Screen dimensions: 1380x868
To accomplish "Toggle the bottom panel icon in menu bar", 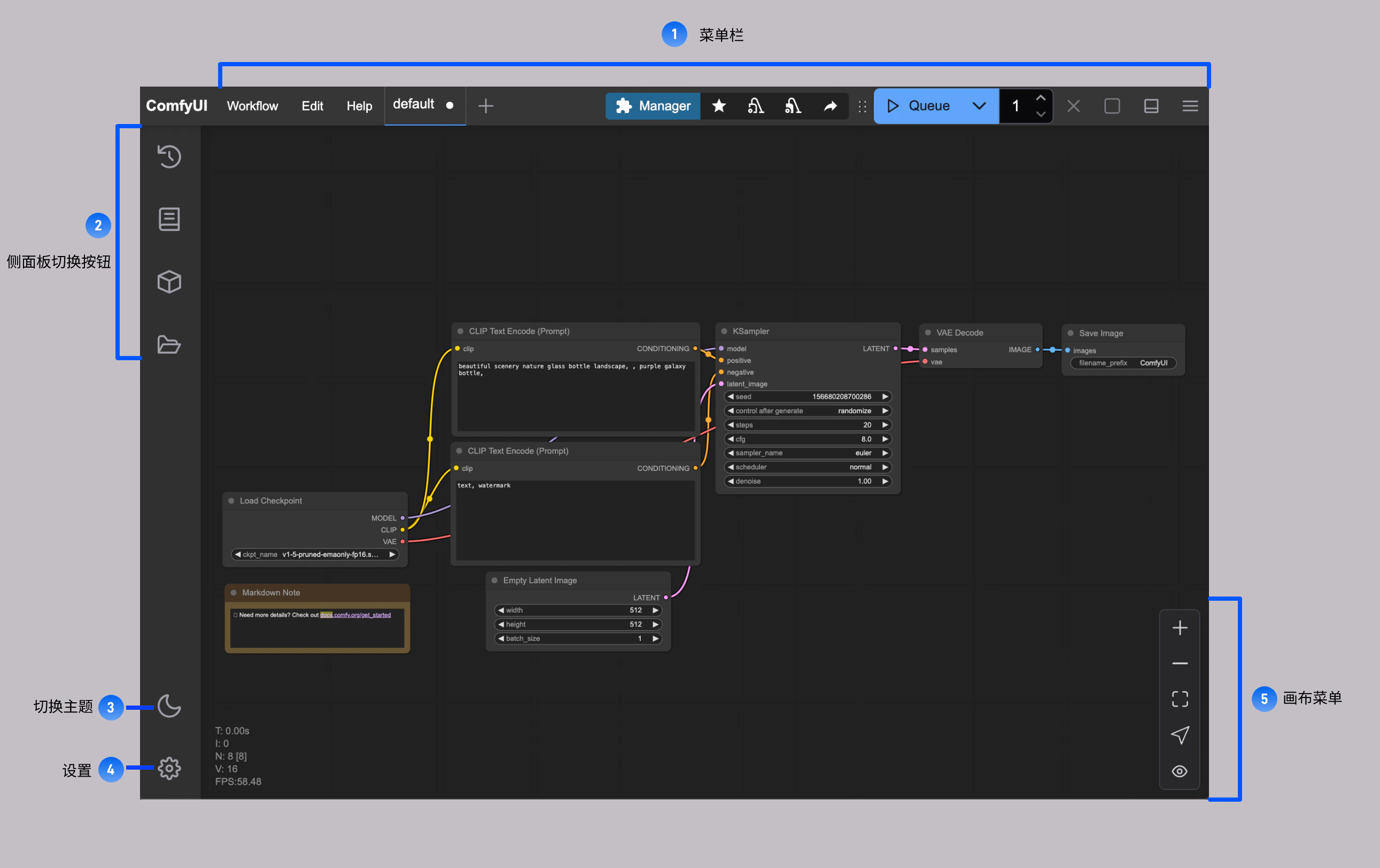I will pyautogui.click(x=1151, y=106).
